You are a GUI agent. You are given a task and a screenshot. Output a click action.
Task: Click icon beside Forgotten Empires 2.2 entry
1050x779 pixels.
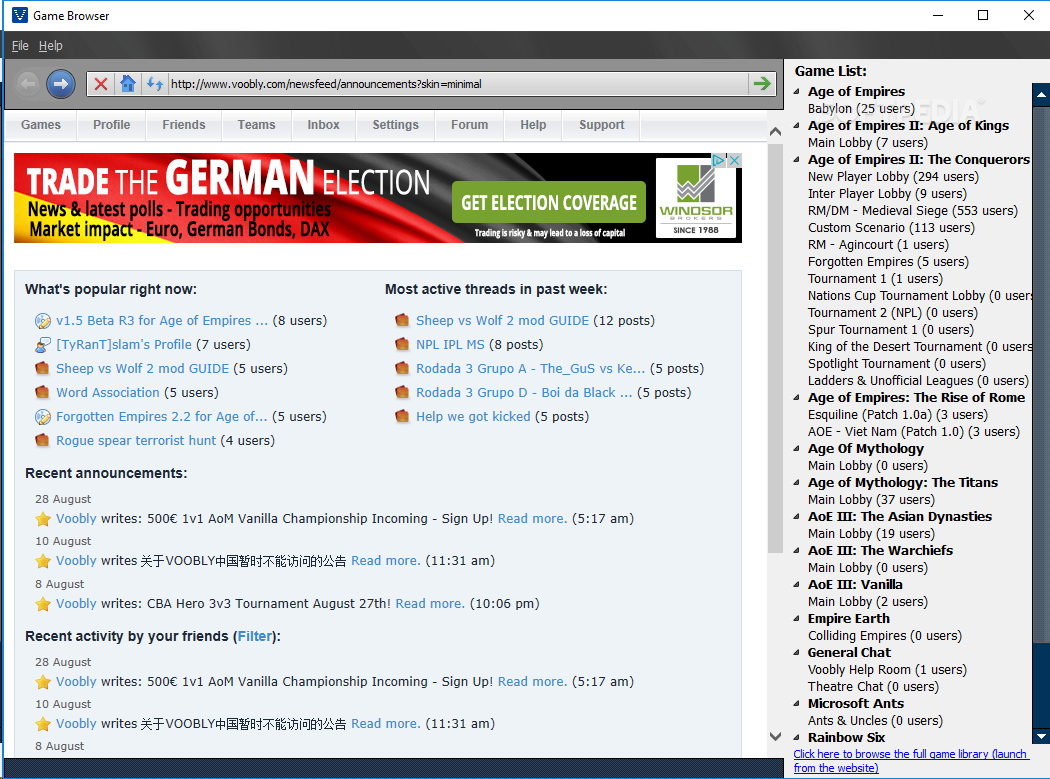pos(42,417)
